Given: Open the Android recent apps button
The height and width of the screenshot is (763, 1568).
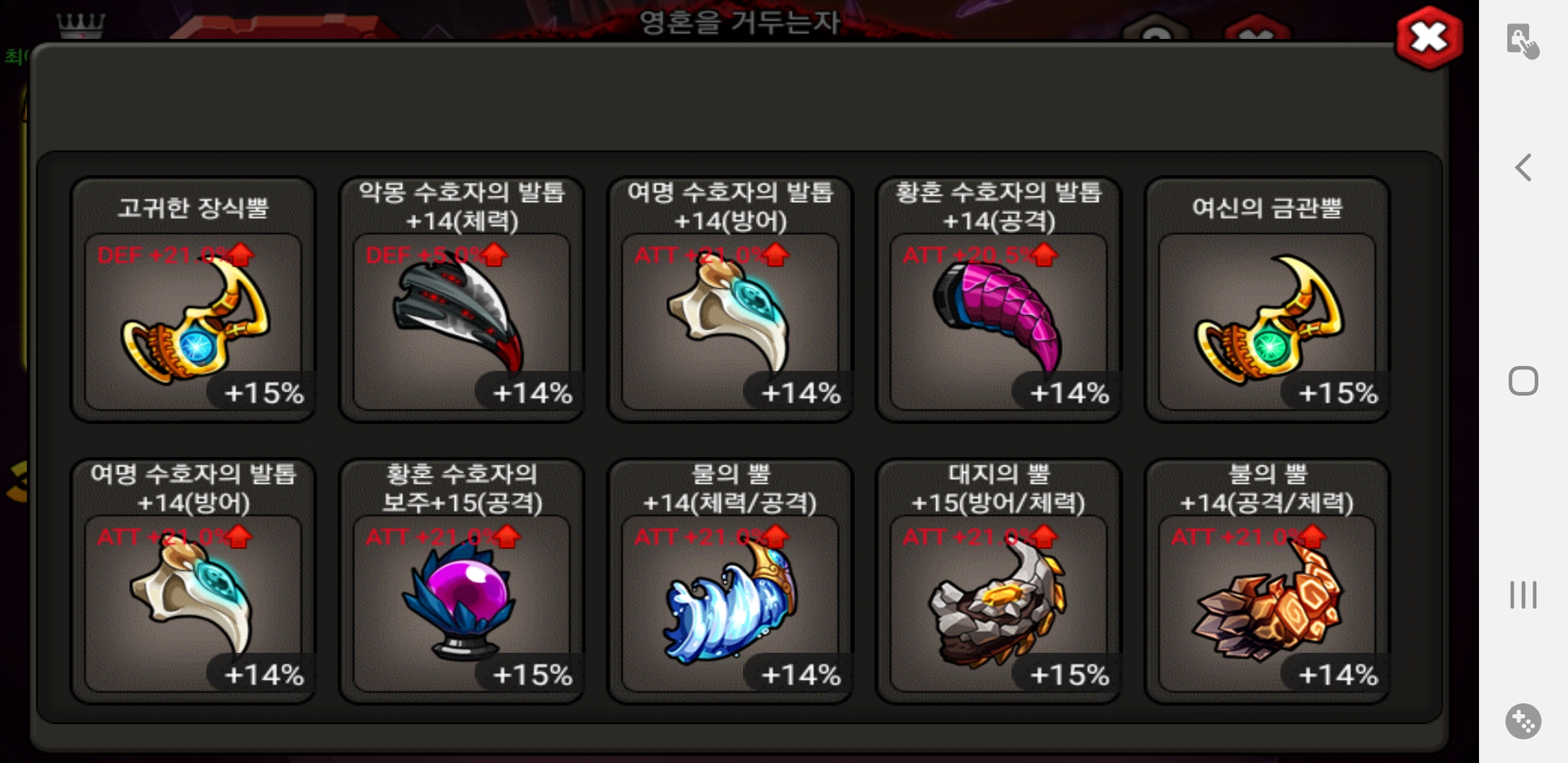Looking at the screenshot, I should pos(1524,595).
